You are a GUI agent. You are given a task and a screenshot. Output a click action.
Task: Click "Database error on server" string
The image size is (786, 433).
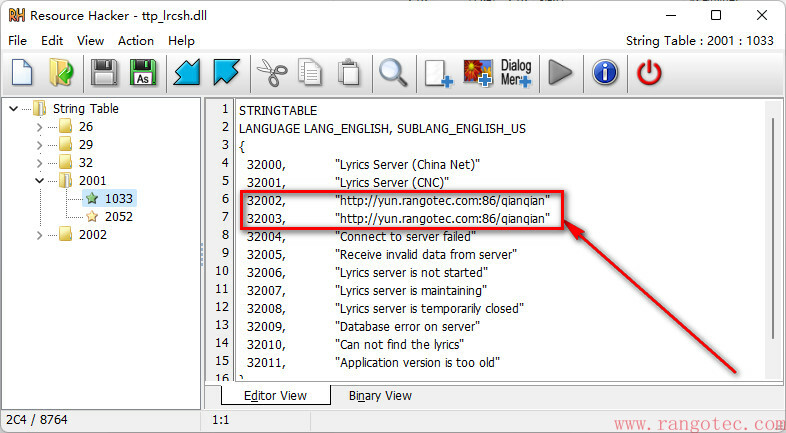click(408, 327)
